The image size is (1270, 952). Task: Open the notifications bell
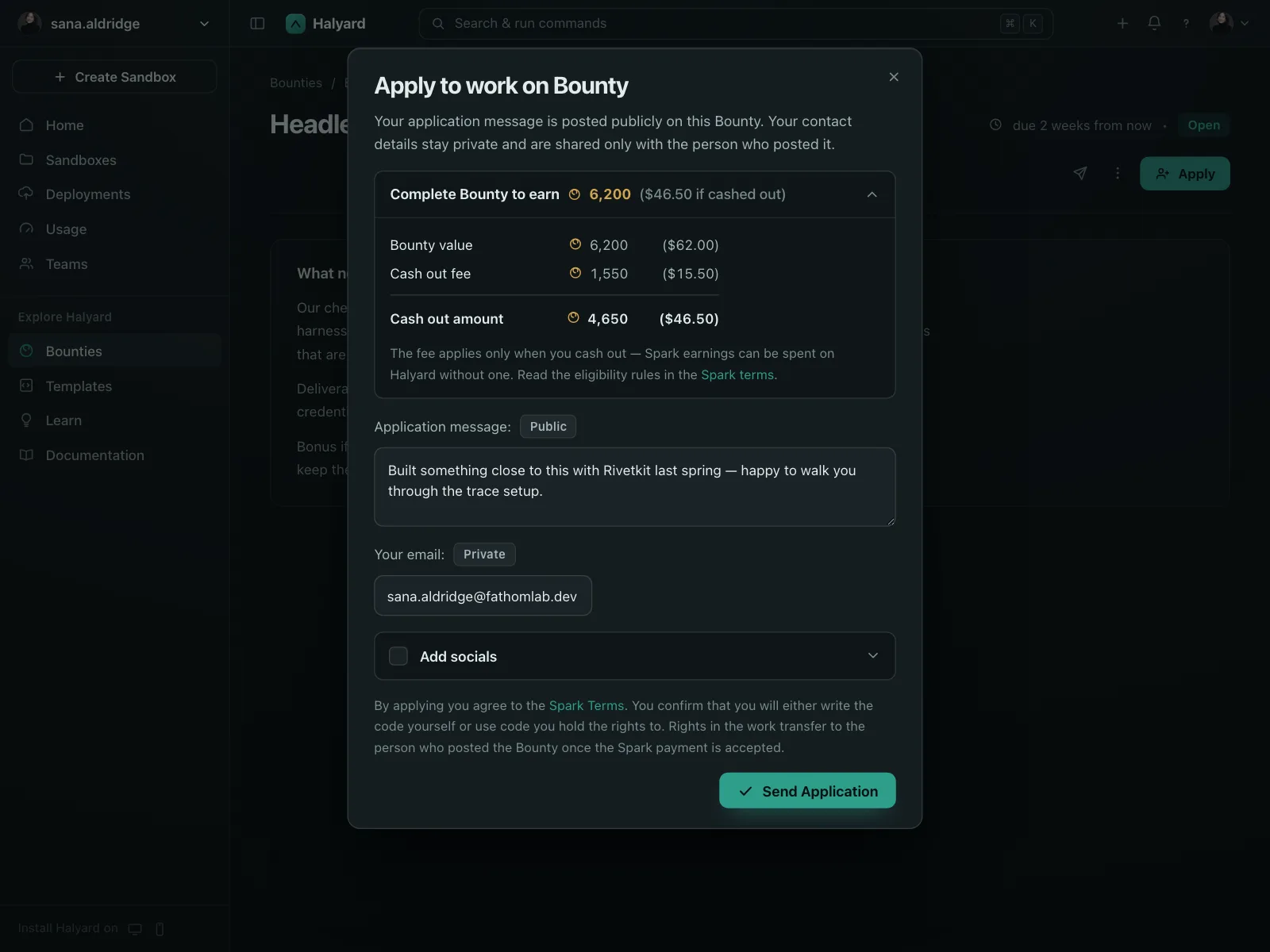pos(1154,24)
